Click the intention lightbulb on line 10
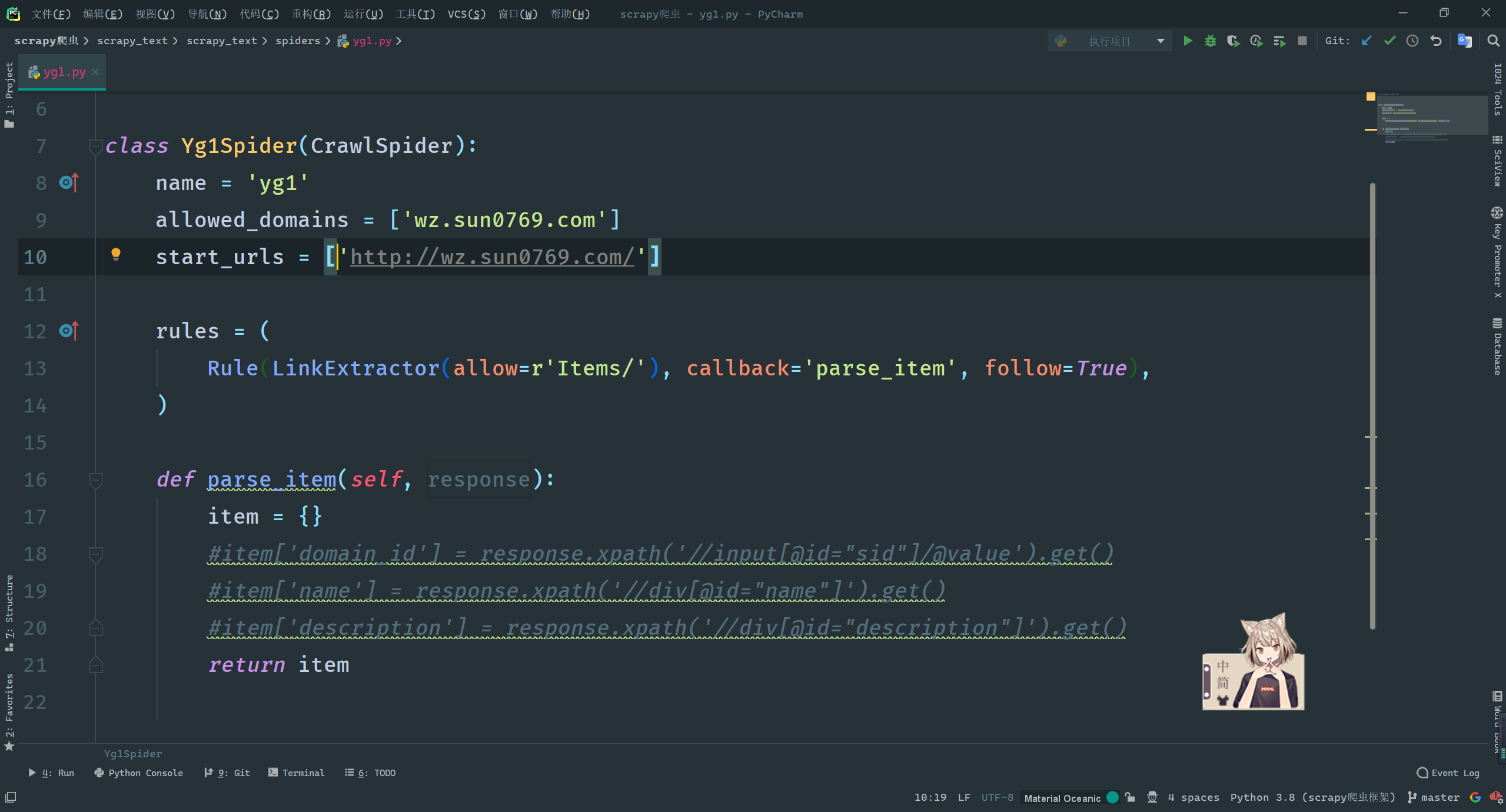Image resolution: width=1506 pixels, height=812 pixels. [116, 254]
